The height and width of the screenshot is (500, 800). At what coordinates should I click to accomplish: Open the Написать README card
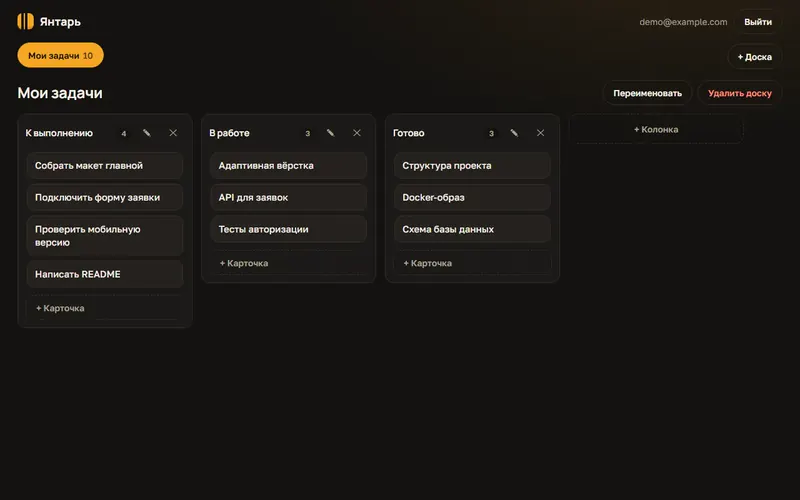(105, 274)
